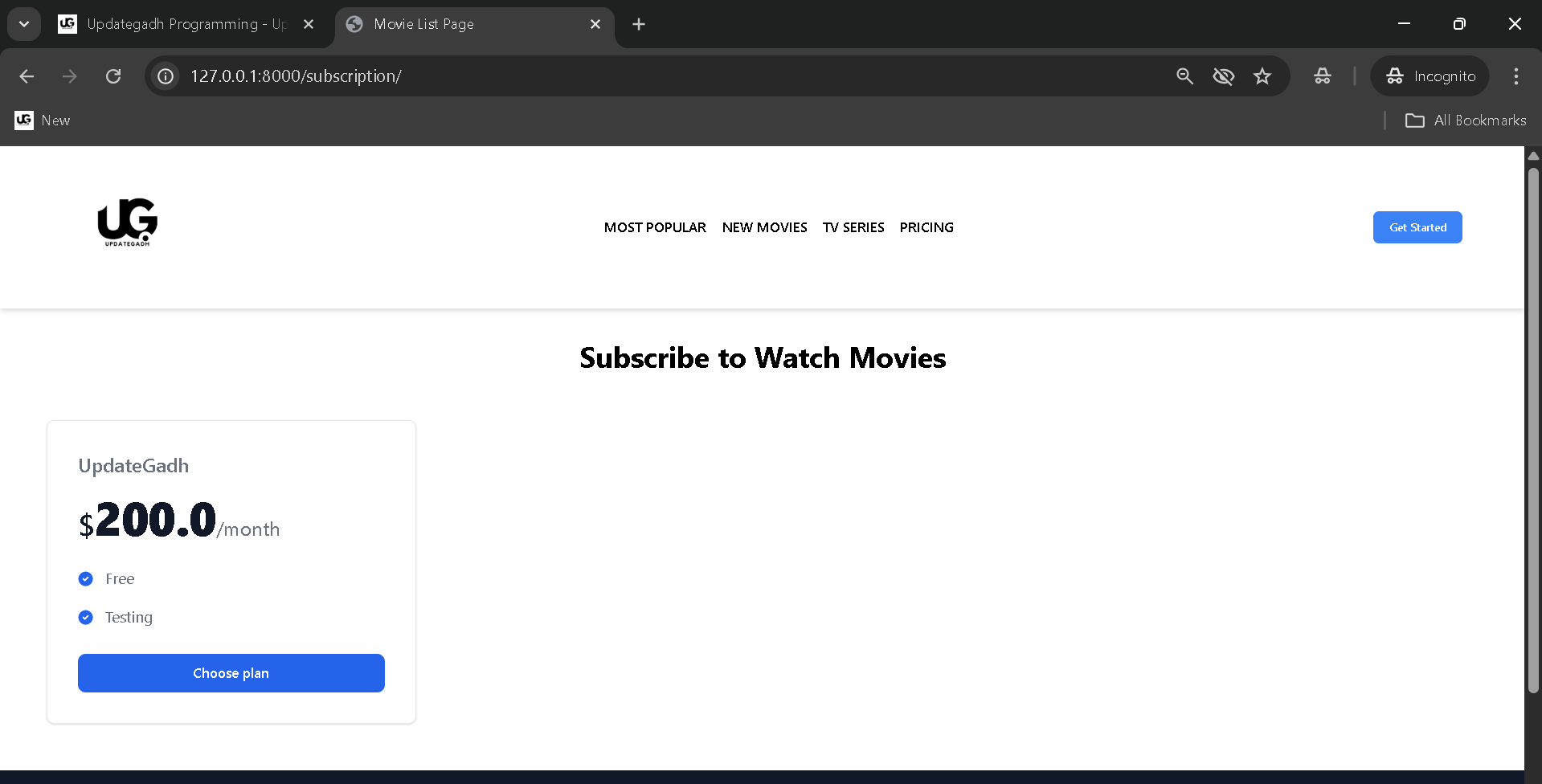Open a new tab with plus icon
Image resolution: width=1542 pixels, height=784 pixels.
639,24
